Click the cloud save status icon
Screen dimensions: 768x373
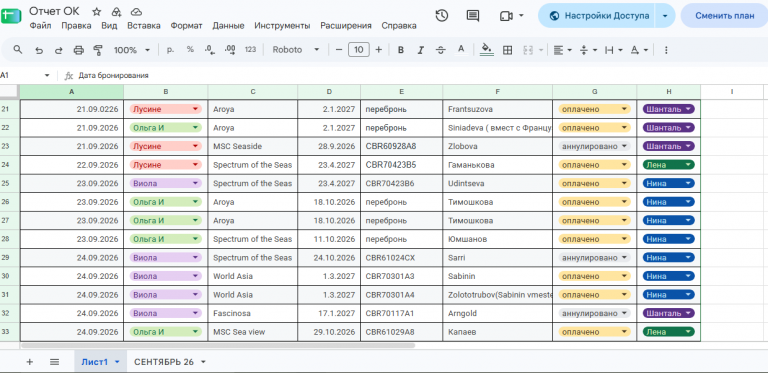(137, 12)
